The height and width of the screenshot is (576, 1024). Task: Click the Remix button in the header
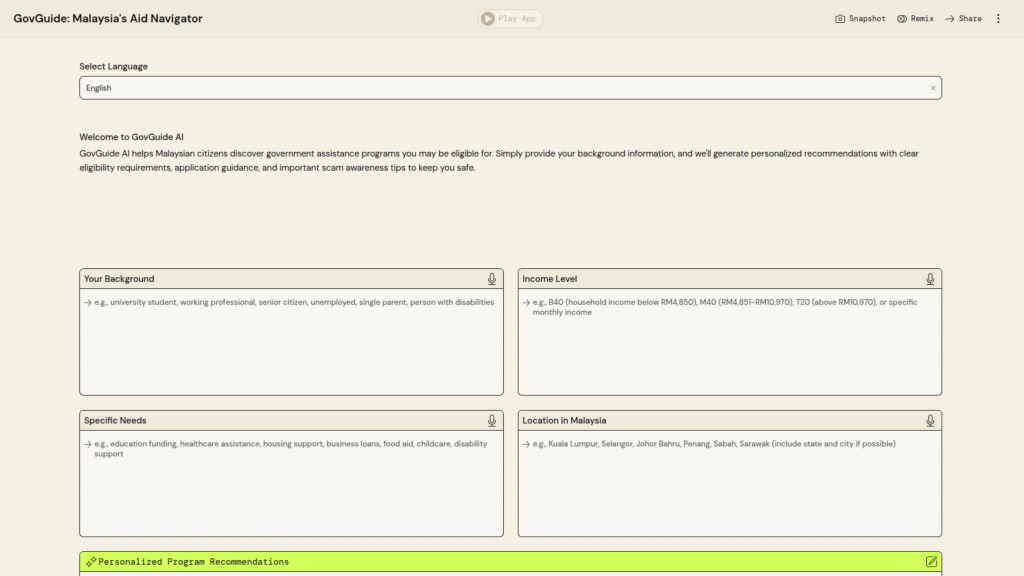[x=915, y=18]
